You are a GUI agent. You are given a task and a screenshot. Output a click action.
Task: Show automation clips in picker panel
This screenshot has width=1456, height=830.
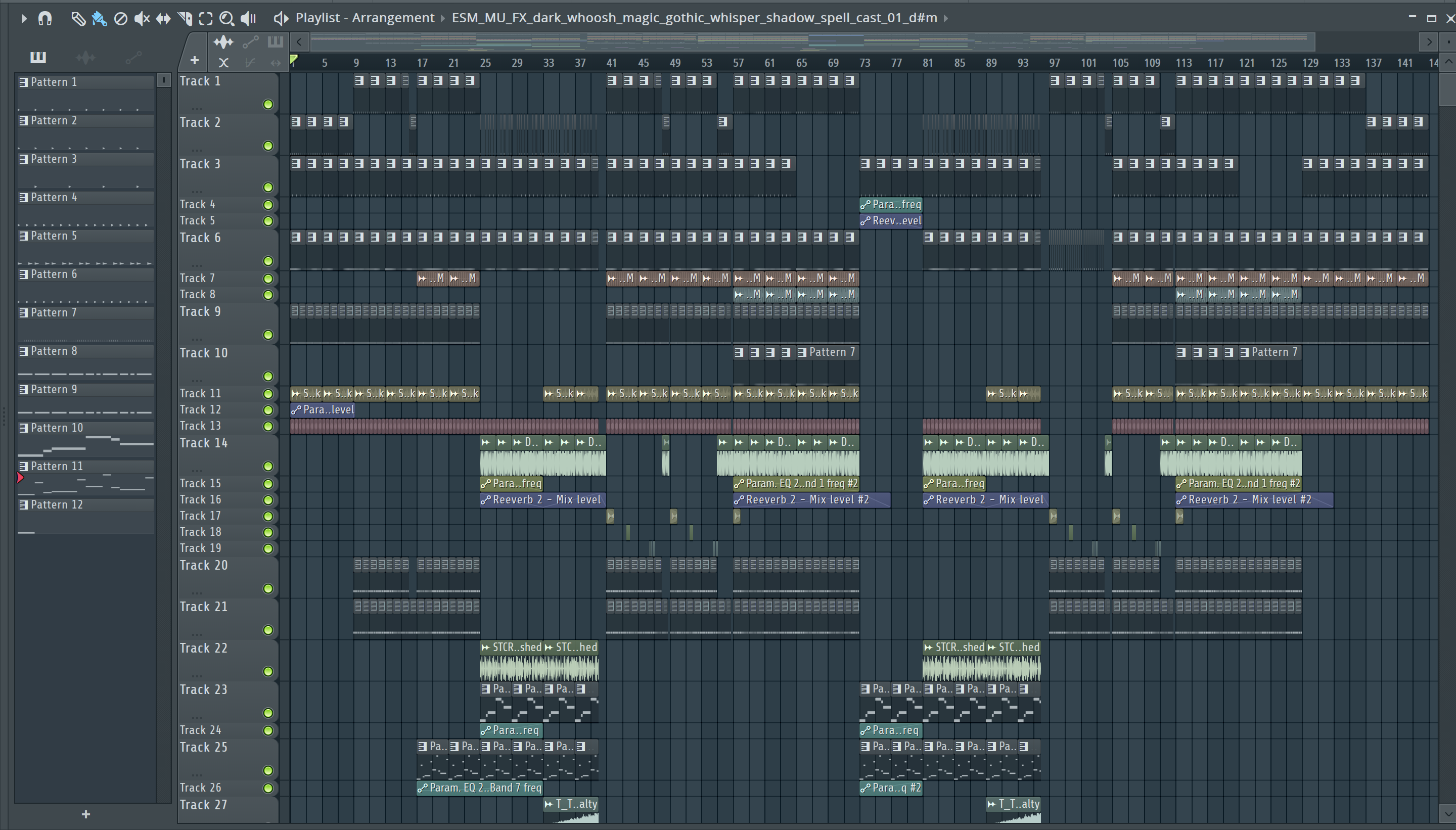click(x=133, y=57)
